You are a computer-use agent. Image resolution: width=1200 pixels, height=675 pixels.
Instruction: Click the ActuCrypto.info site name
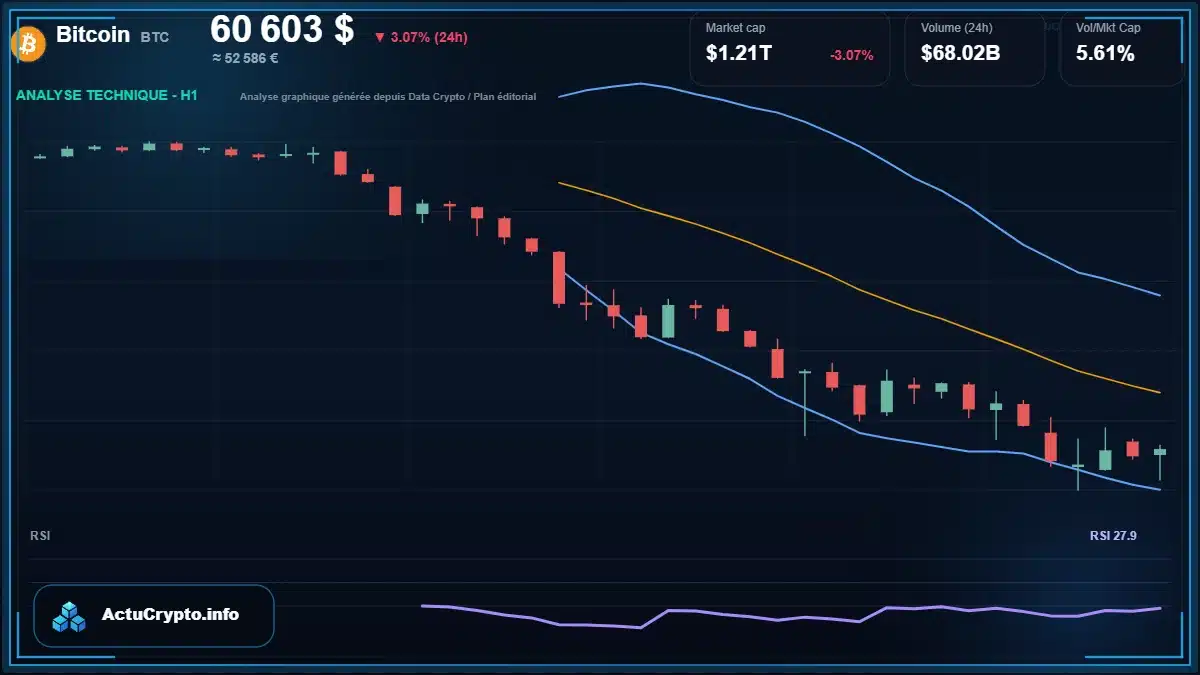pyautogui.click(x=170, y=615)
